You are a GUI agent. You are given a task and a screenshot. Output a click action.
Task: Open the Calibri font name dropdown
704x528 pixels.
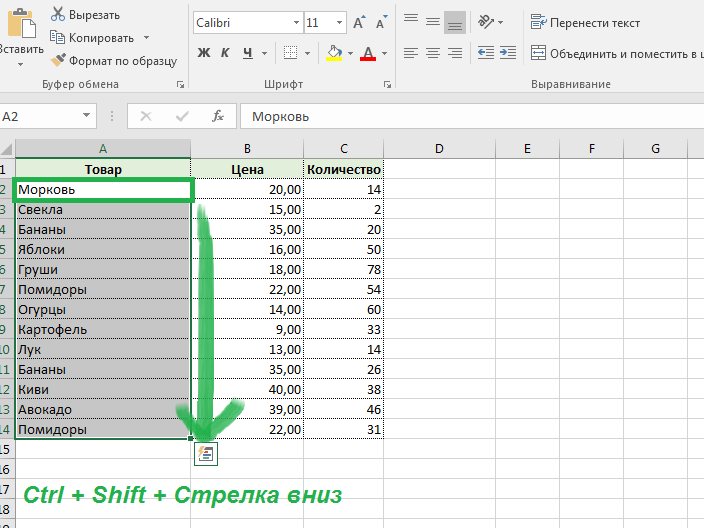coord(296,22)
